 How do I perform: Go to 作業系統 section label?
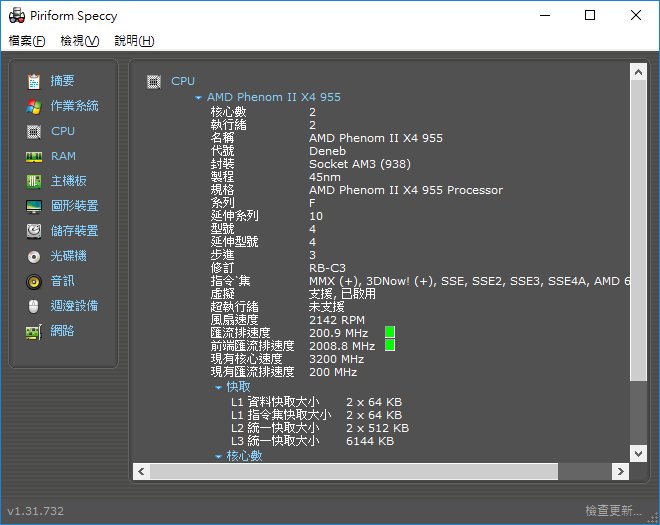(75, 106)
